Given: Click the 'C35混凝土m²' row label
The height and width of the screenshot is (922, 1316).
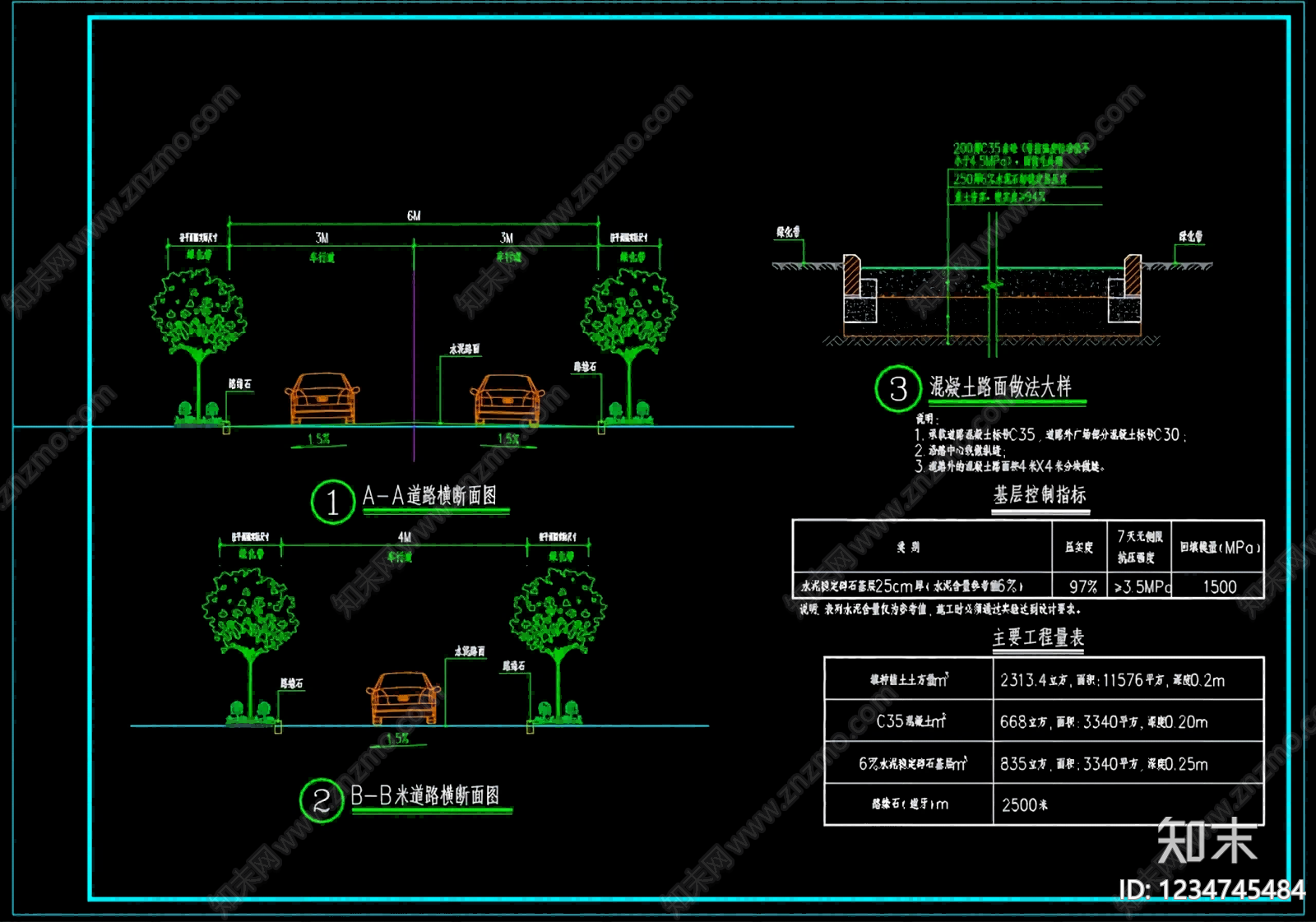Looking at the screenshot, I should coord(911,721).
